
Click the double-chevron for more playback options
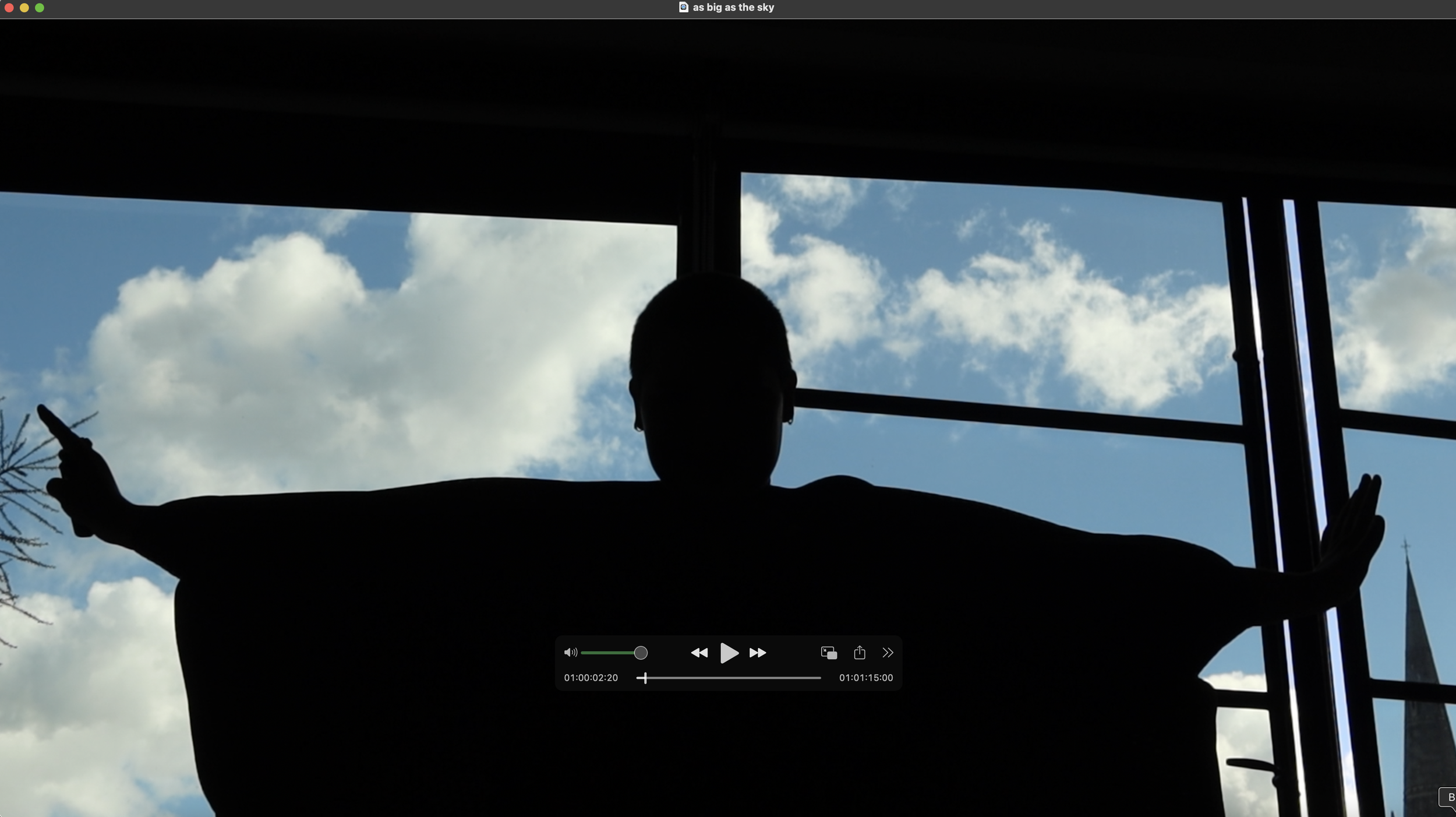888,653
